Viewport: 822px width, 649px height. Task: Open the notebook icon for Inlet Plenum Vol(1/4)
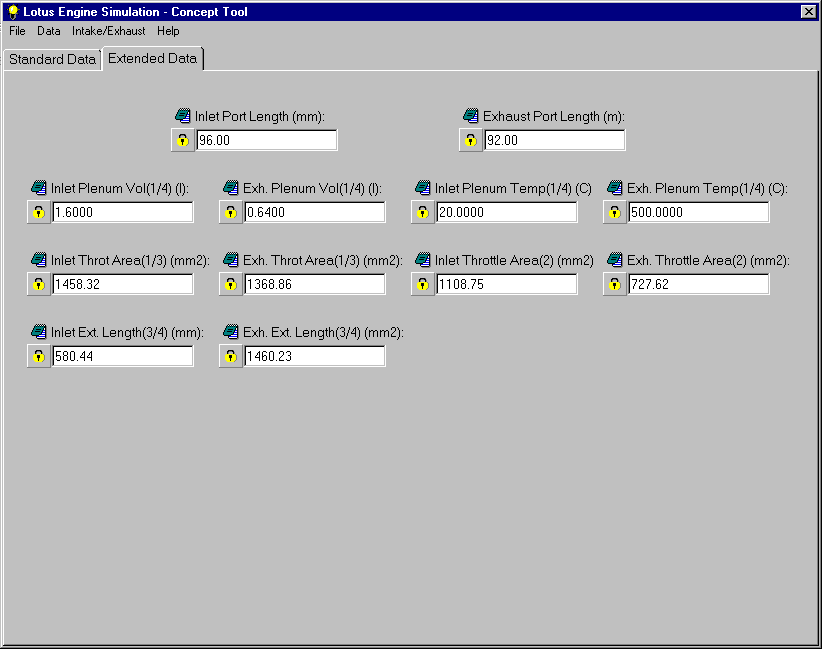[39, 187]
